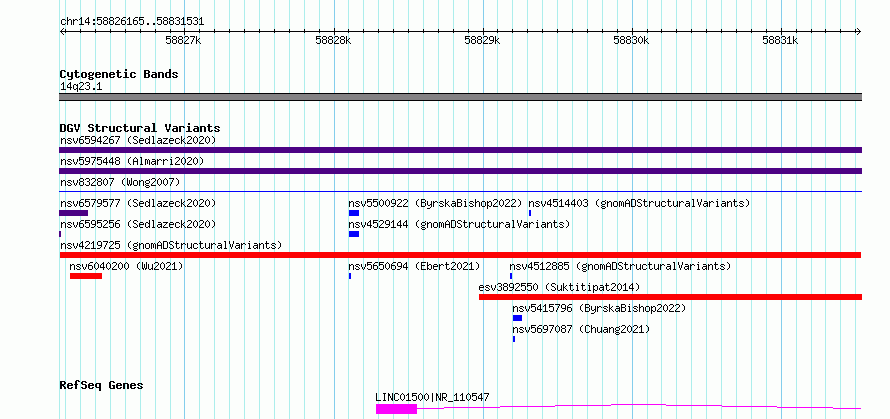Click the nsv5697087 (Chuang2021) label
Viewport: 890px width, 419px height.
coord(581,329)
